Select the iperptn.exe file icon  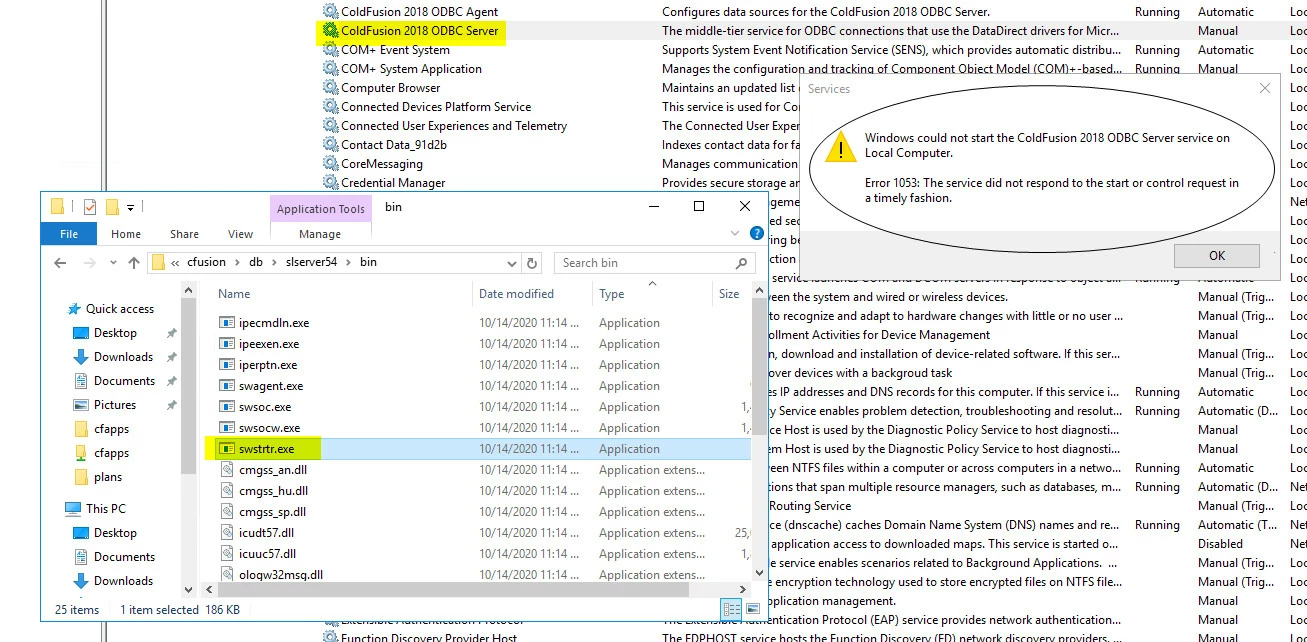pyautogui.click(x=226, y=365)
